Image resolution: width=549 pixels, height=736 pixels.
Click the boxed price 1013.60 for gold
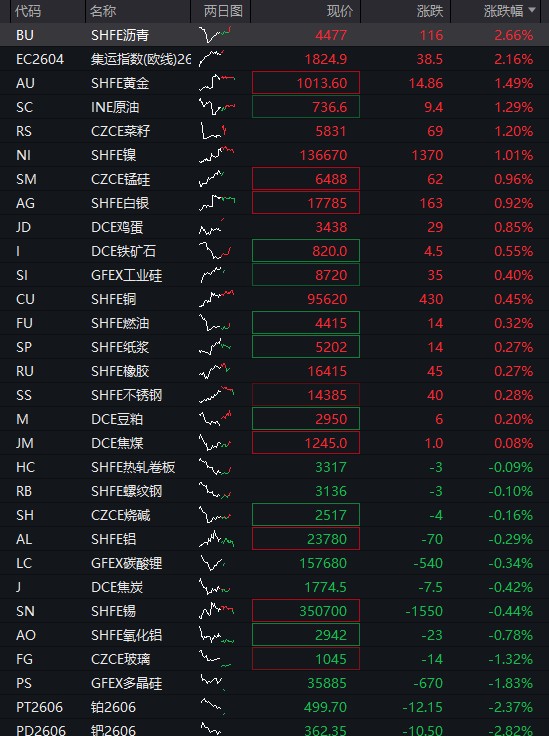306,83
